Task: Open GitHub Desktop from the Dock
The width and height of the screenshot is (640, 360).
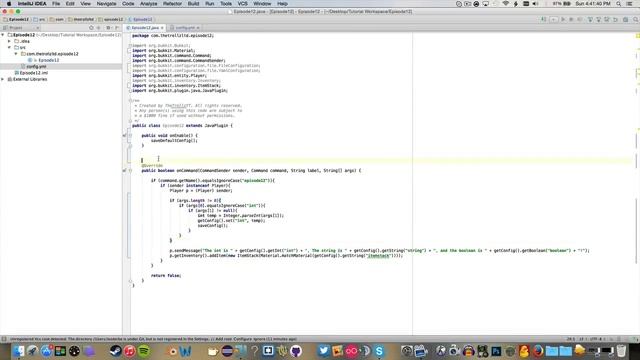Action: click(296, 351)
